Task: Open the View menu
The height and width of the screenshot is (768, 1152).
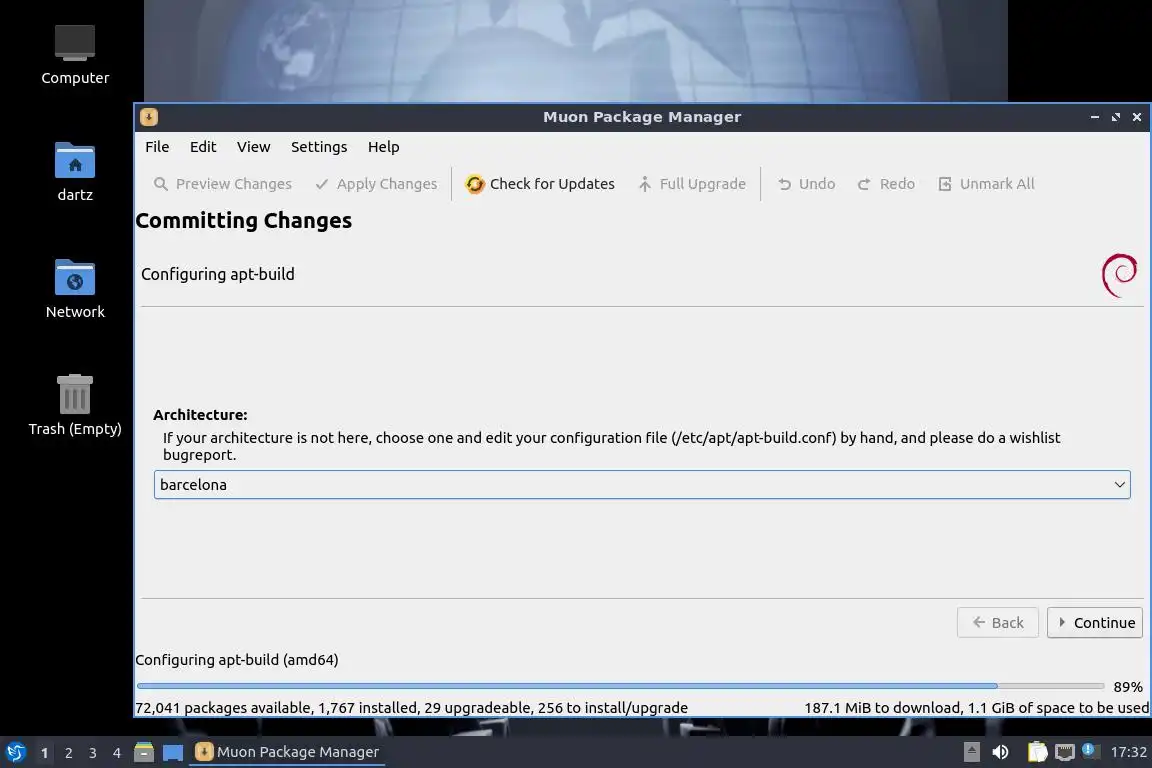Action: click(253, 147)
